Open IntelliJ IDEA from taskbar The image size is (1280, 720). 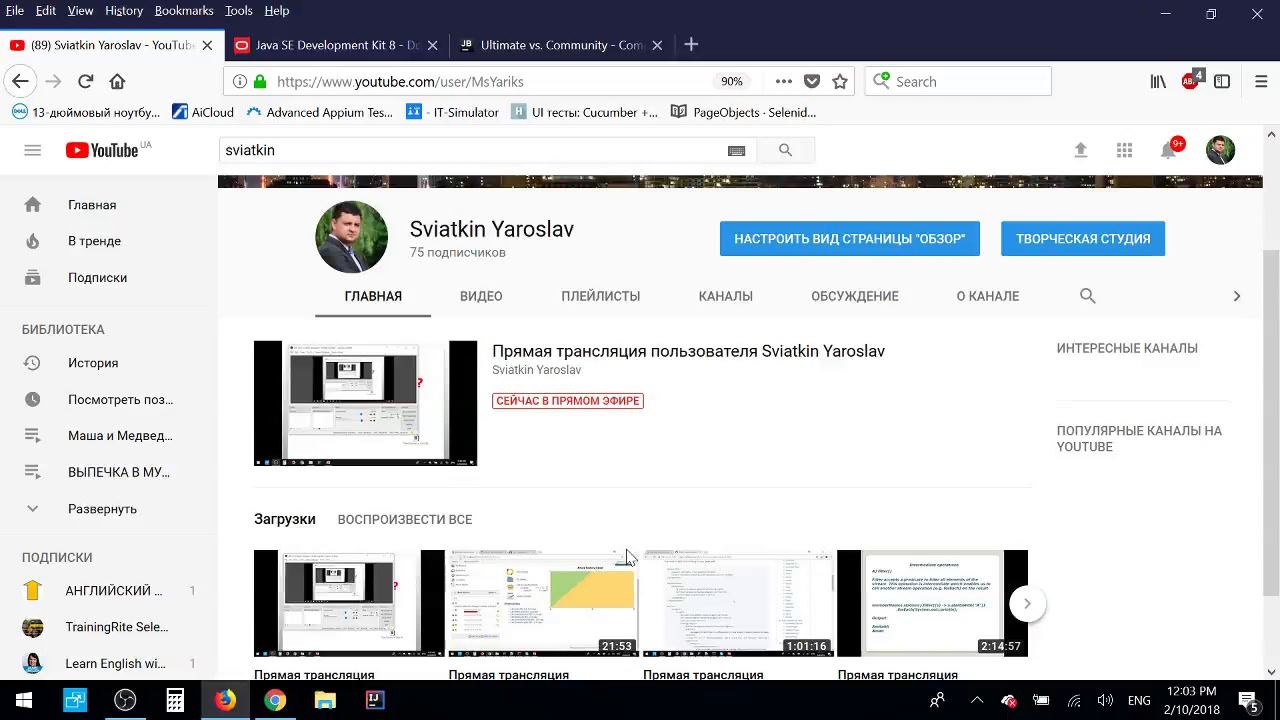point(375,700)
